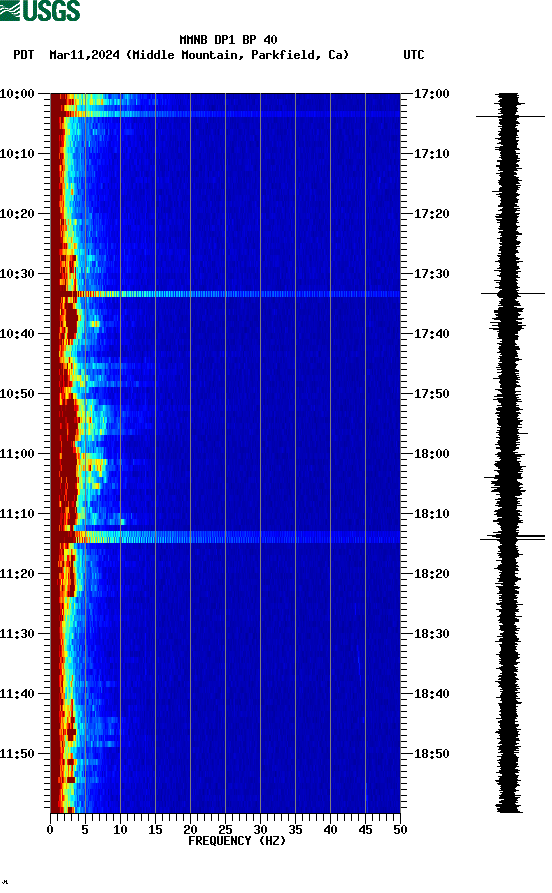Click the '18:40' UTC time label

432,694
